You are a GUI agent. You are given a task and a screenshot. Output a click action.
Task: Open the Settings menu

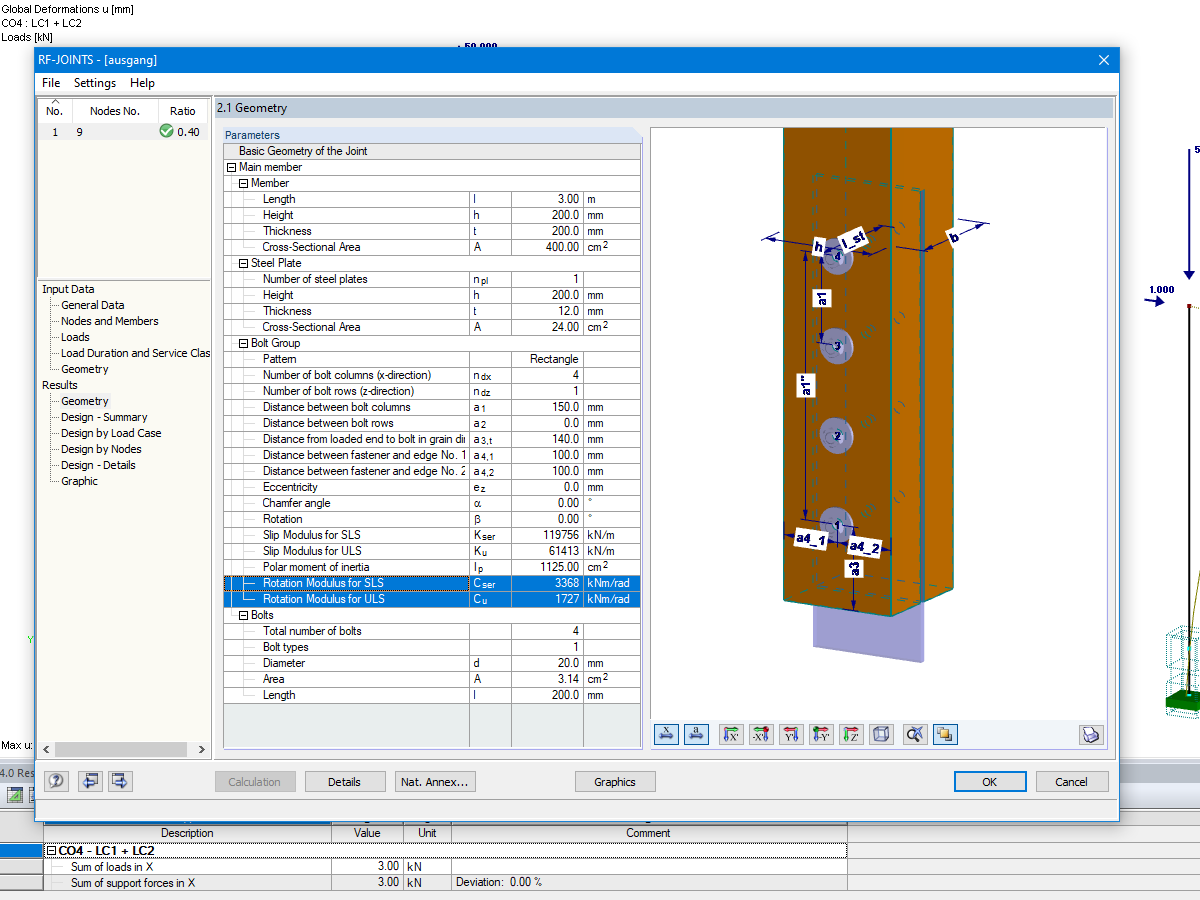tap(94, 83)
